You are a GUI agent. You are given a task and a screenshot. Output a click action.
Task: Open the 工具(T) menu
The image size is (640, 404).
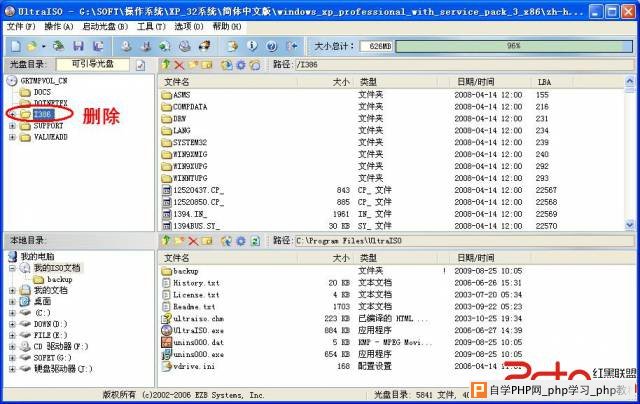(151, 27)
